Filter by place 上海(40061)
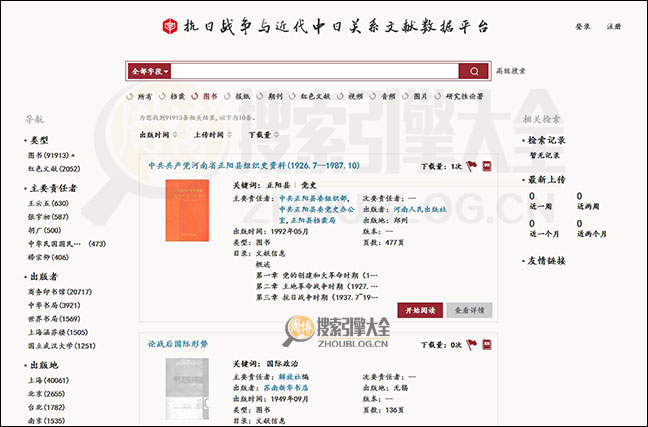 [x=48, y=380]
